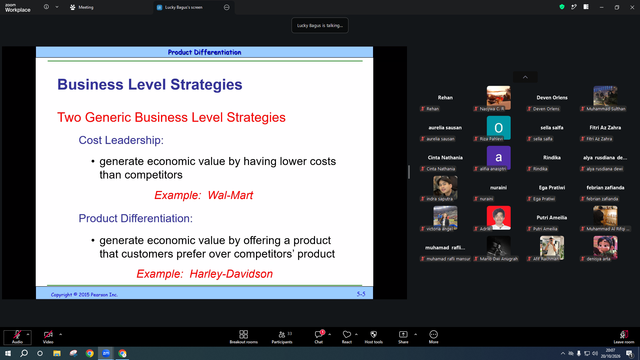This screenshot has width=640, height=360.
Task: Select Muhammad Al Rifqi's thumbnail
Action: pos(605,218)
